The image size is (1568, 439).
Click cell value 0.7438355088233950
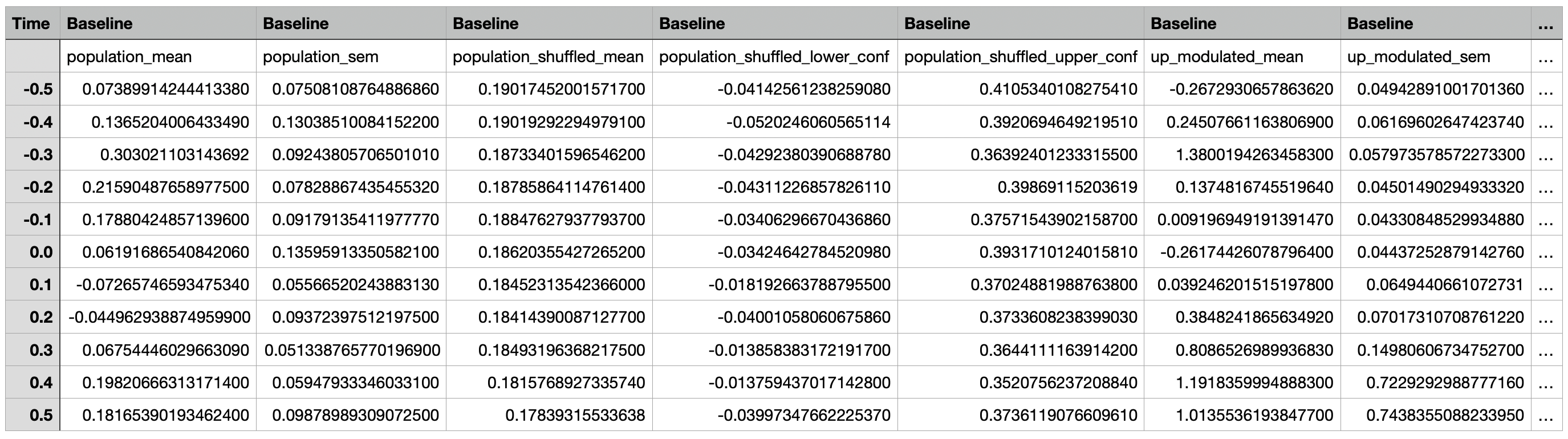point(1436,415)
